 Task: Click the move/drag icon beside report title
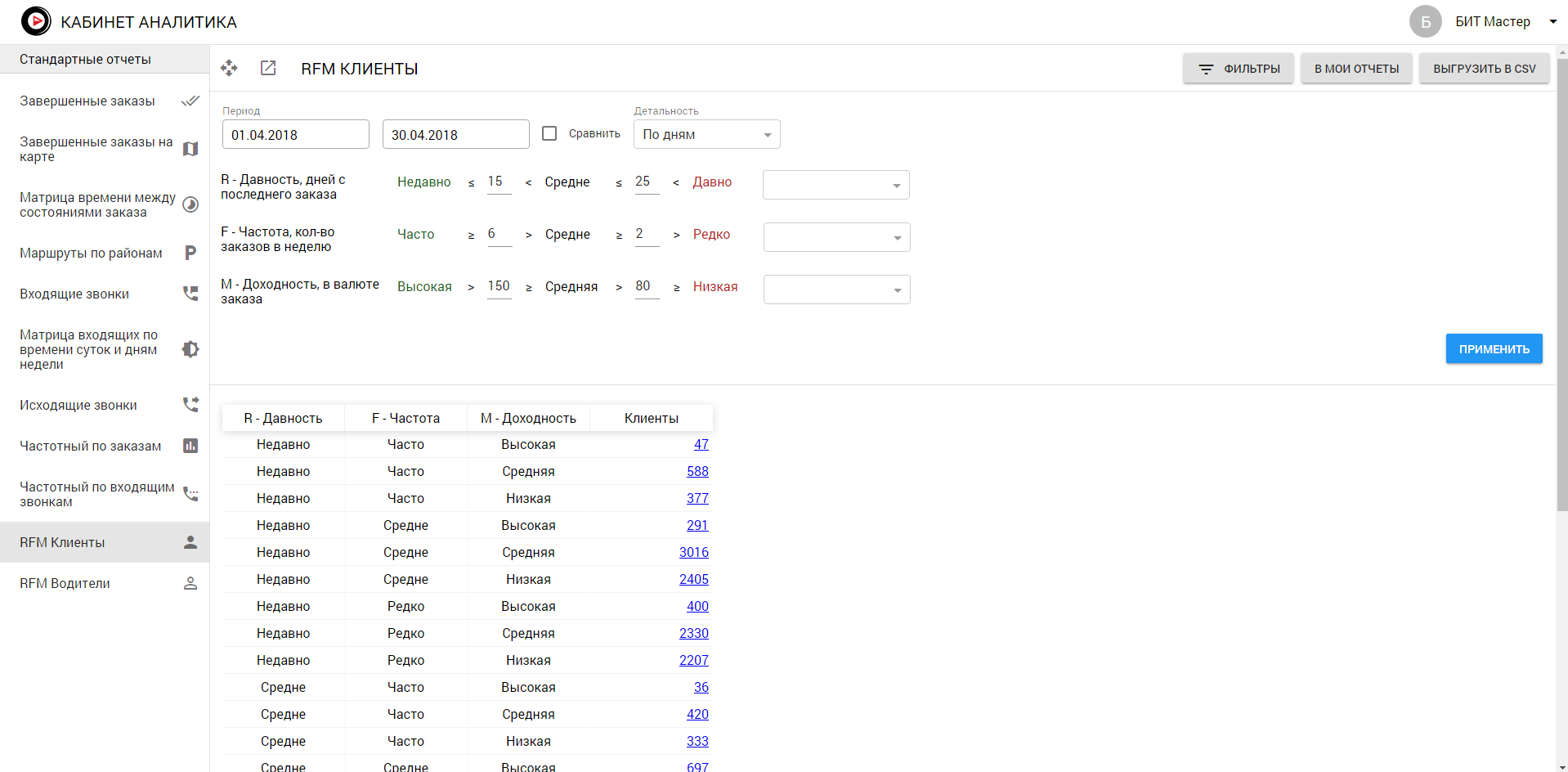coord(229,69)
